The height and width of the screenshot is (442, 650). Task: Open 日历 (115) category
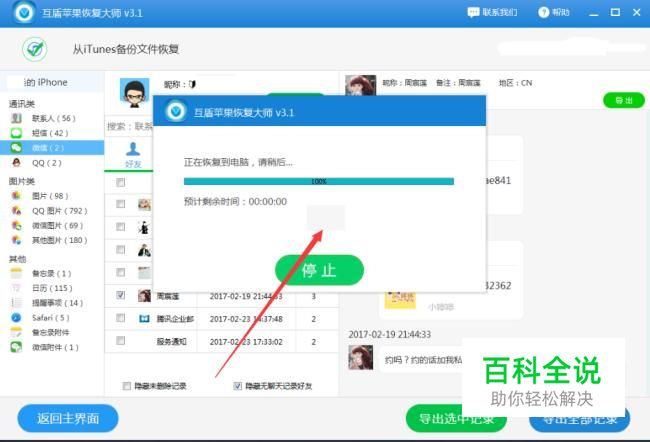(52, 288)
